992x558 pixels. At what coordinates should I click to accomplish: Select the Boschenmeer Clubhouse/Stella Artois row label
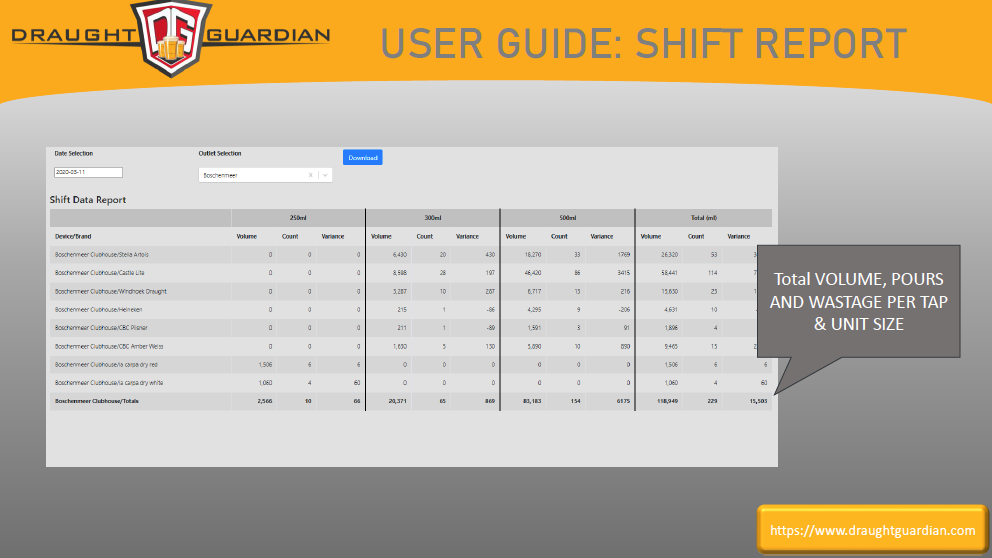[101, 255]
